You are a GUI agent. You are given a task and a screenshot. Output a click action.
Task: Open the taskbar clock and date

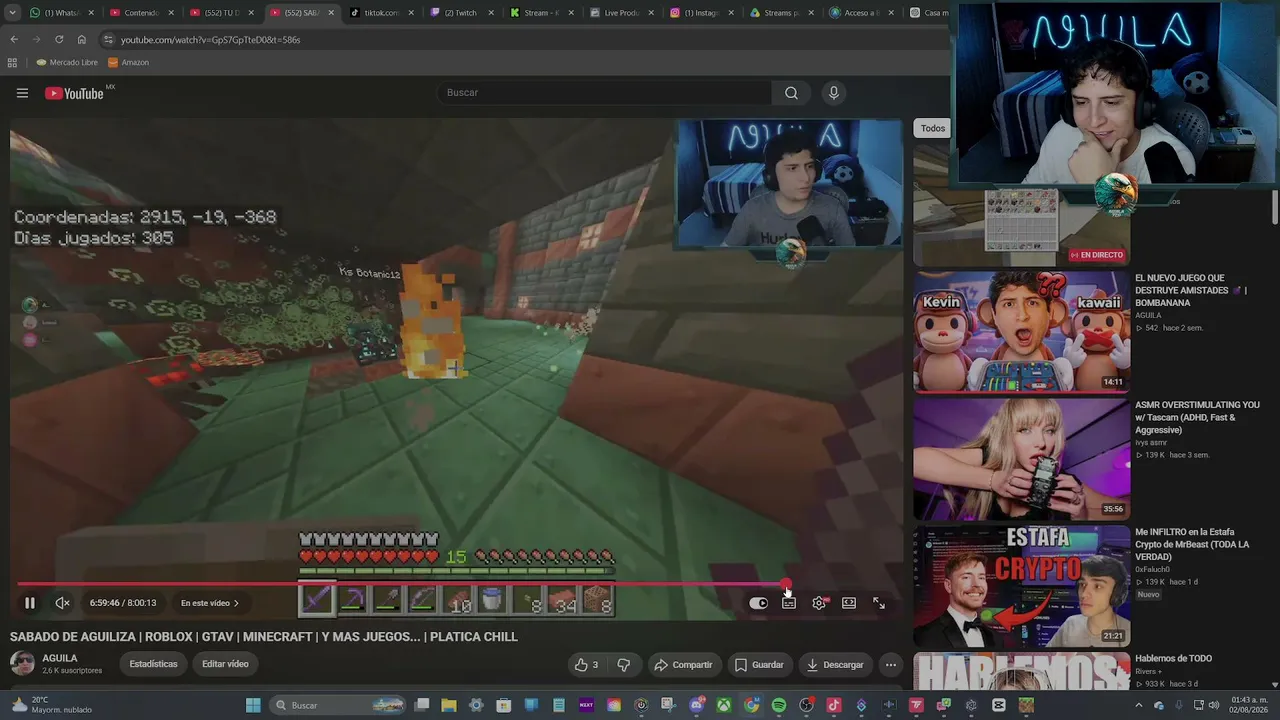[1250, 705]
